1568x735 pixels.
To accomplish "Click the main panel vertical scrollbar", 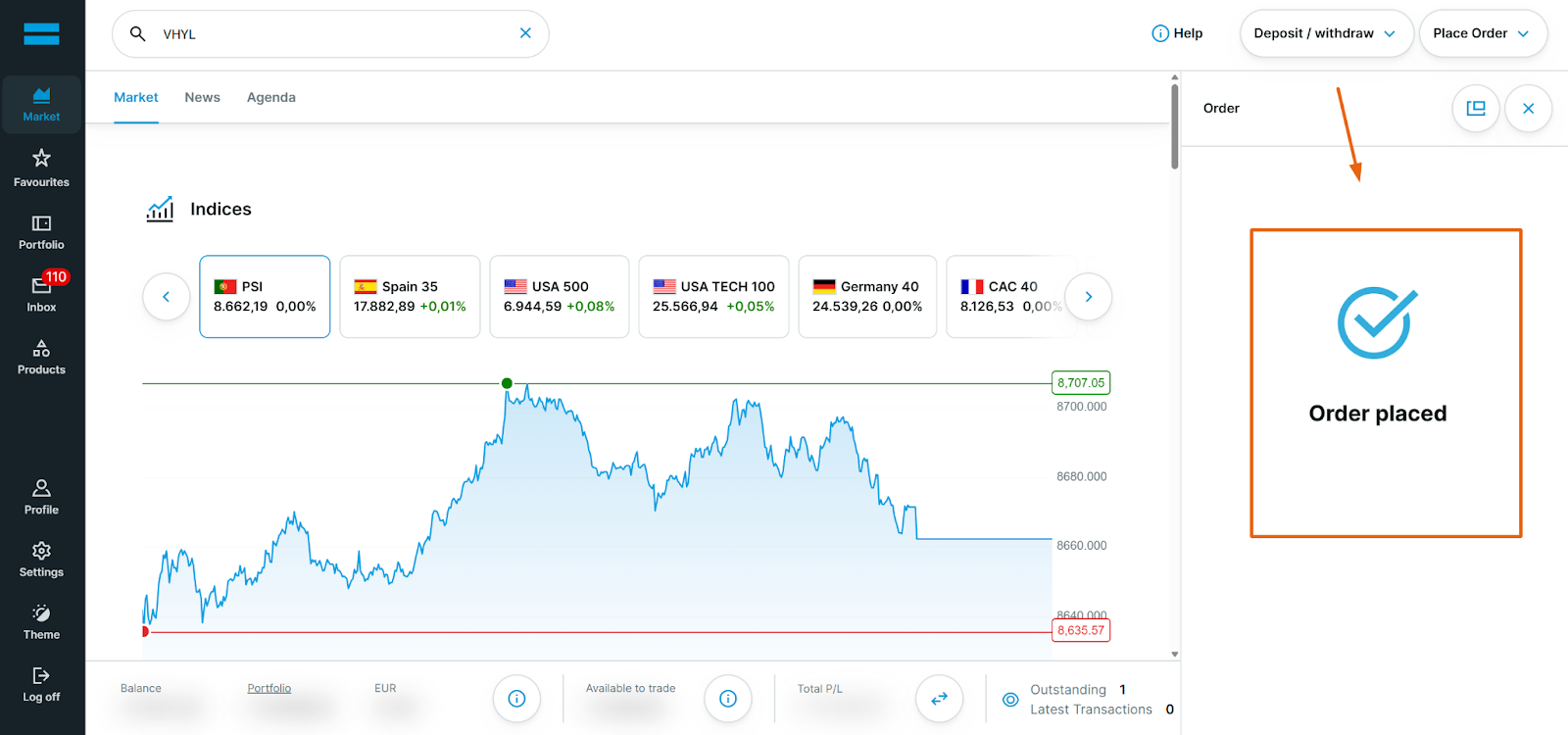I will point(1175,127).
